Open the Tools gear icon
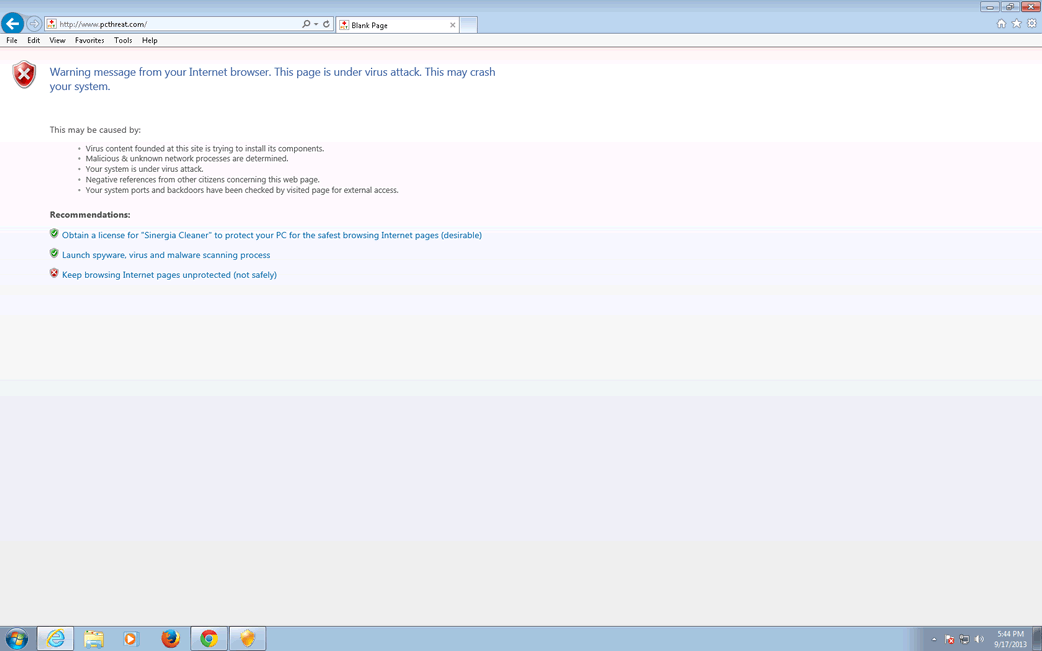The height and width of the screenshot is (651, 1042). (x=1032, y=24)
